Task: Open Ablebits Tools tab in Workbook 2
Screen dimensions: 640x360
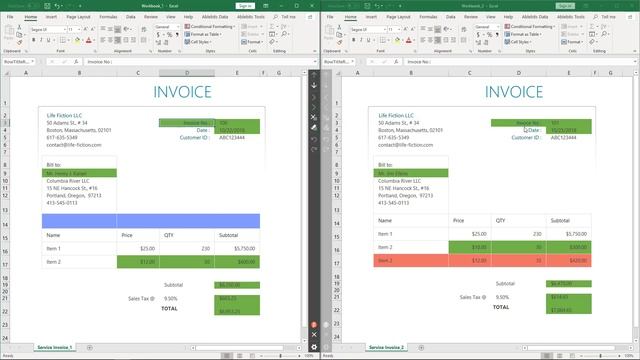Action: [x=571, y=17]
